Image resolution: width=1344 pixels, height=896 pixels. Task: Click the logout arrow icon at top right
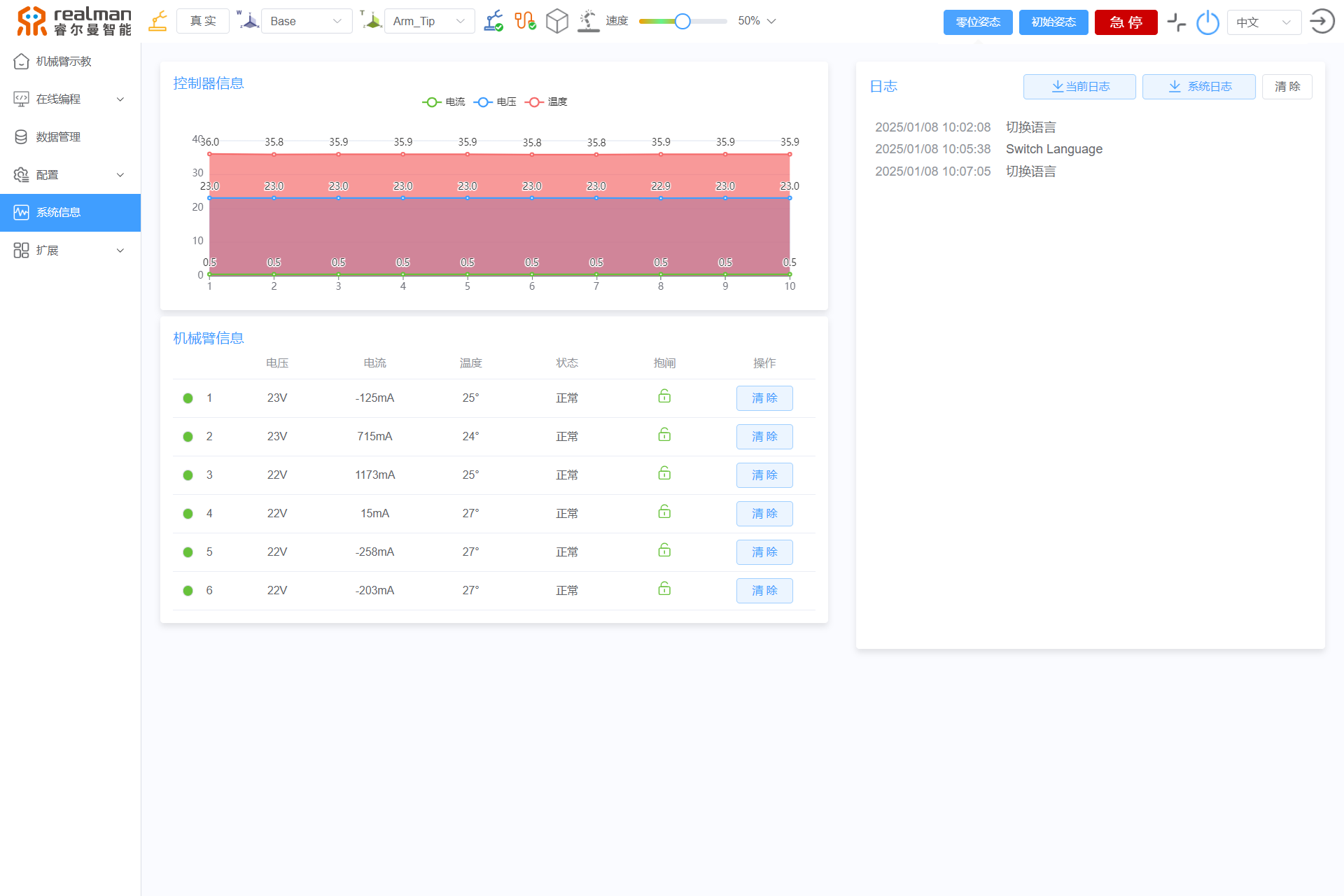click(1322, 21)
